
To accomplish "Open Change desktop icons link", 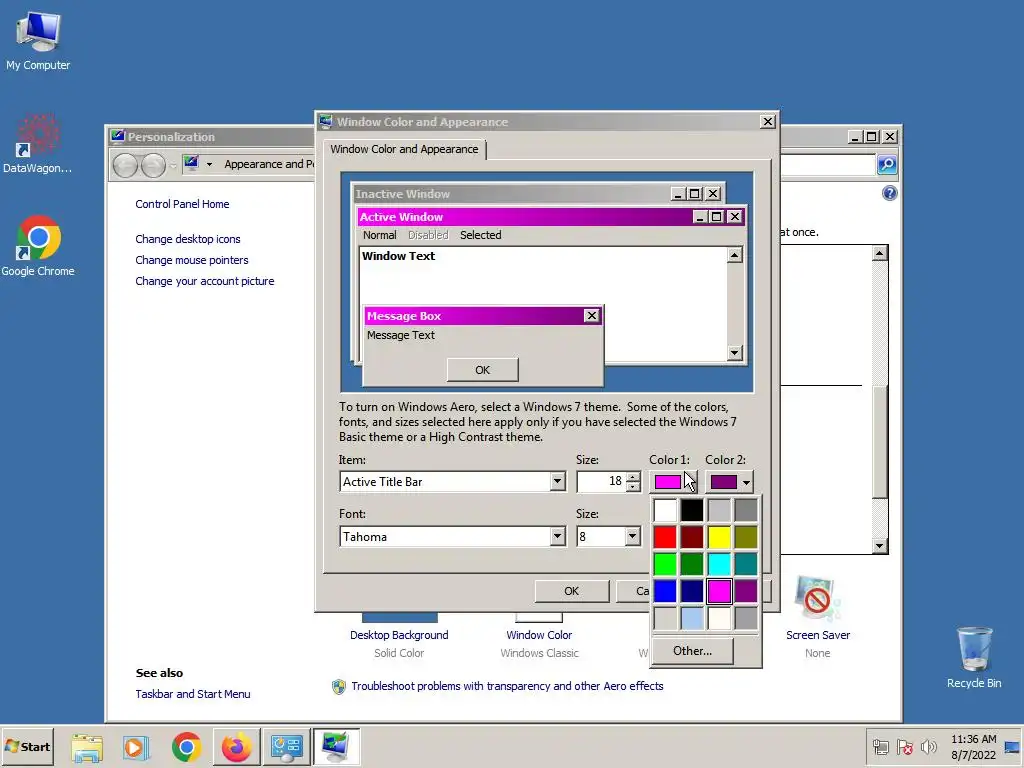I will coord(188,239).
